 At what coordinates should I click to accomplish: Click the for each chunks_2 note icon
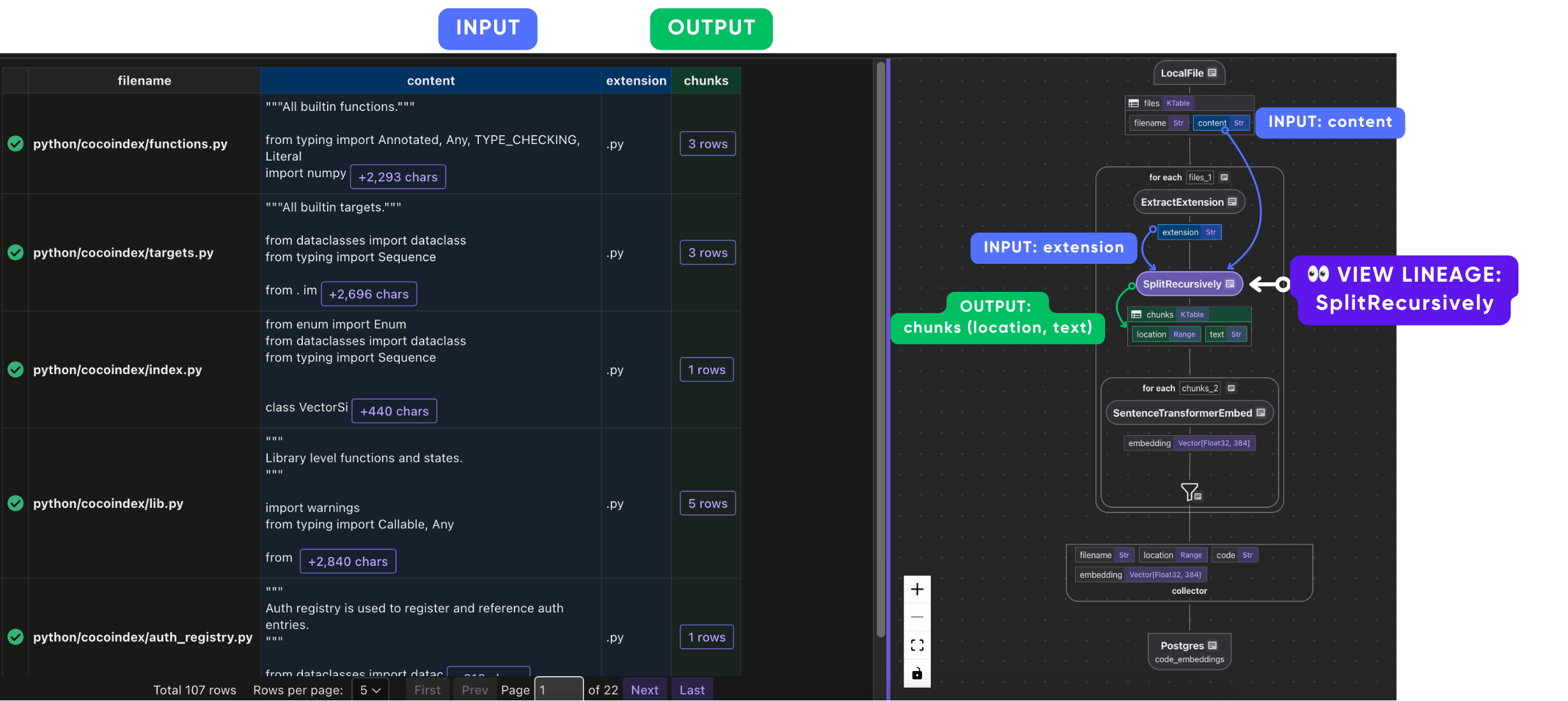click(x=1231, y=389)
